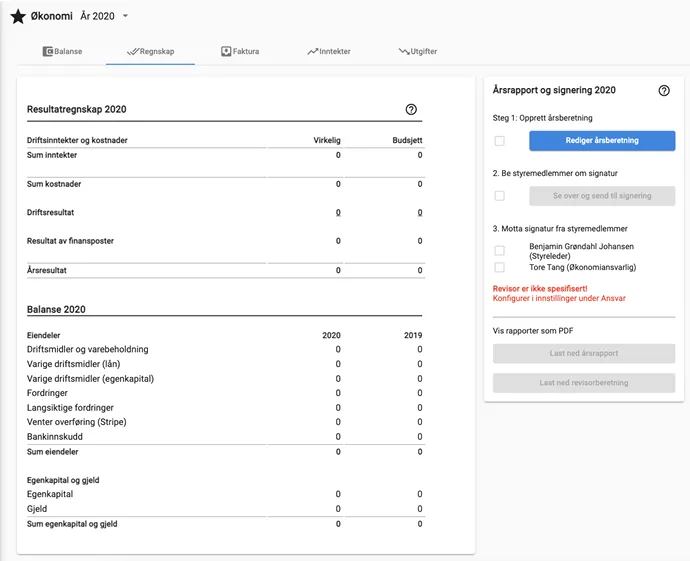Tick the Tore Tang checkbox
Screen dimensions: 690x561
click(499, 268)
